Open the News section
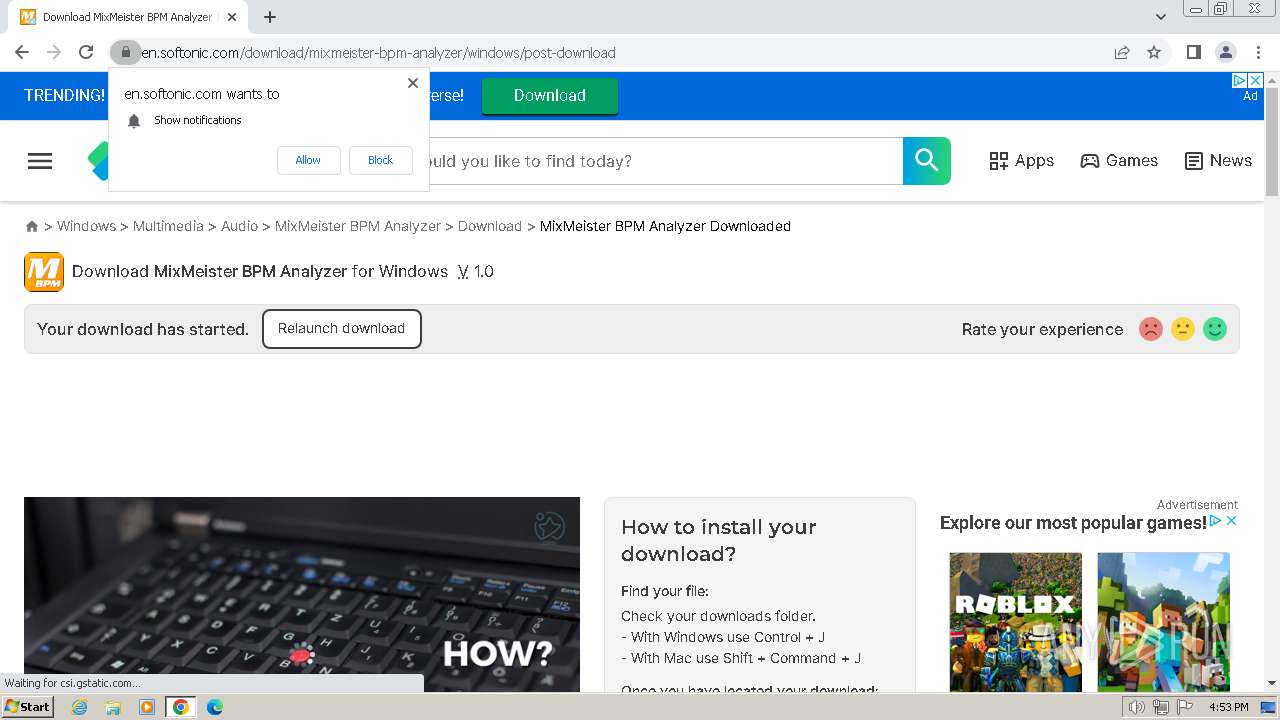 pos(1218,161)
